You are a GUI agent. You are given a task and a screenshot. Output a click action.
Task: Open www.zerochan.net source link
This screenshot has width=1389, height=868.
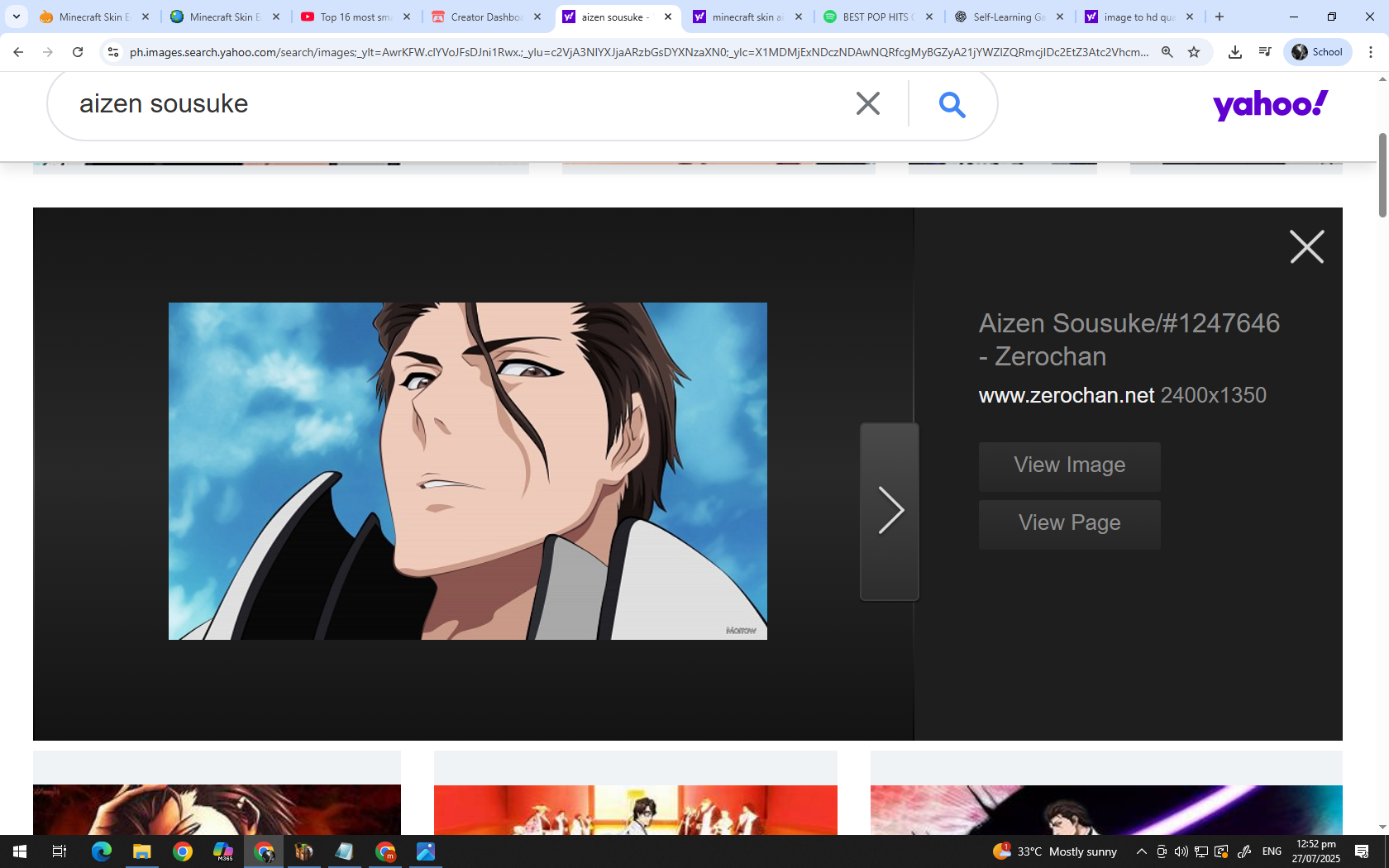tap(1067, 395)
